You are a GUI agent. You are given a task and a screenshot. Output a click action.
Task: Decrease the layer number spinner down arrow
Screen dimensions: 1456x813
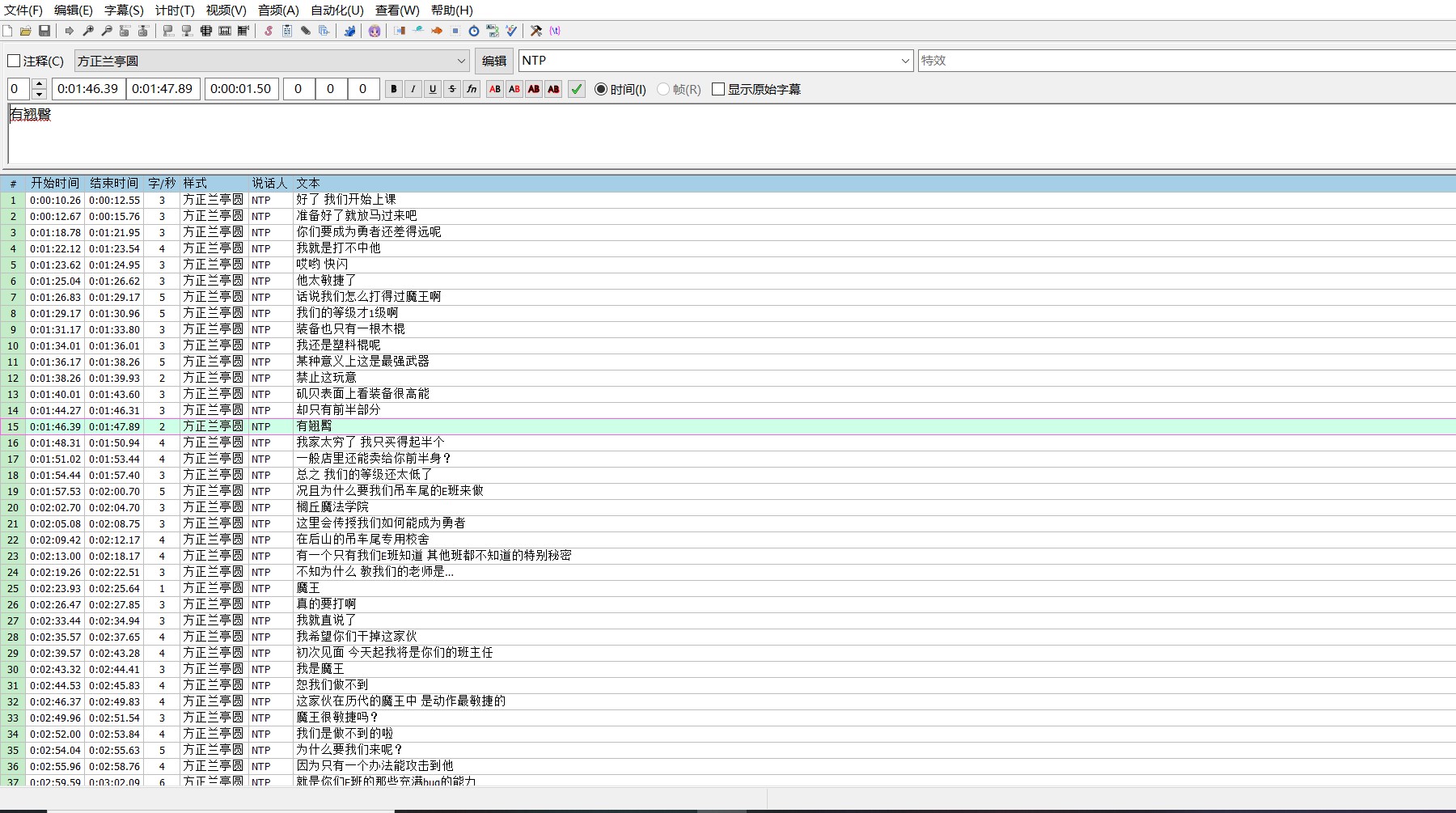(39, 95)
